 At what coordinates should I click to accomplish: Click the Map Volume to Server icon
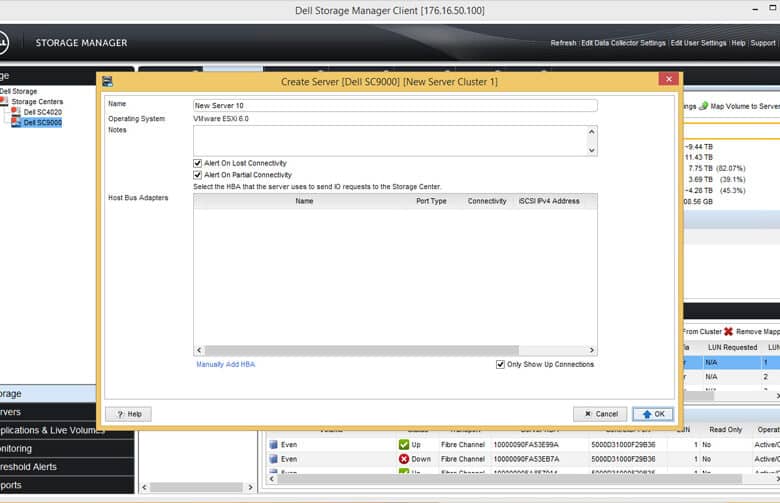[703, 106]
